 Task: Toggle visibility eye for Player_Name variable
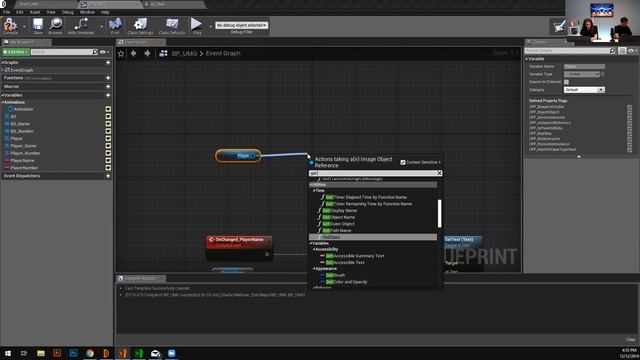[x=108, y=146]
